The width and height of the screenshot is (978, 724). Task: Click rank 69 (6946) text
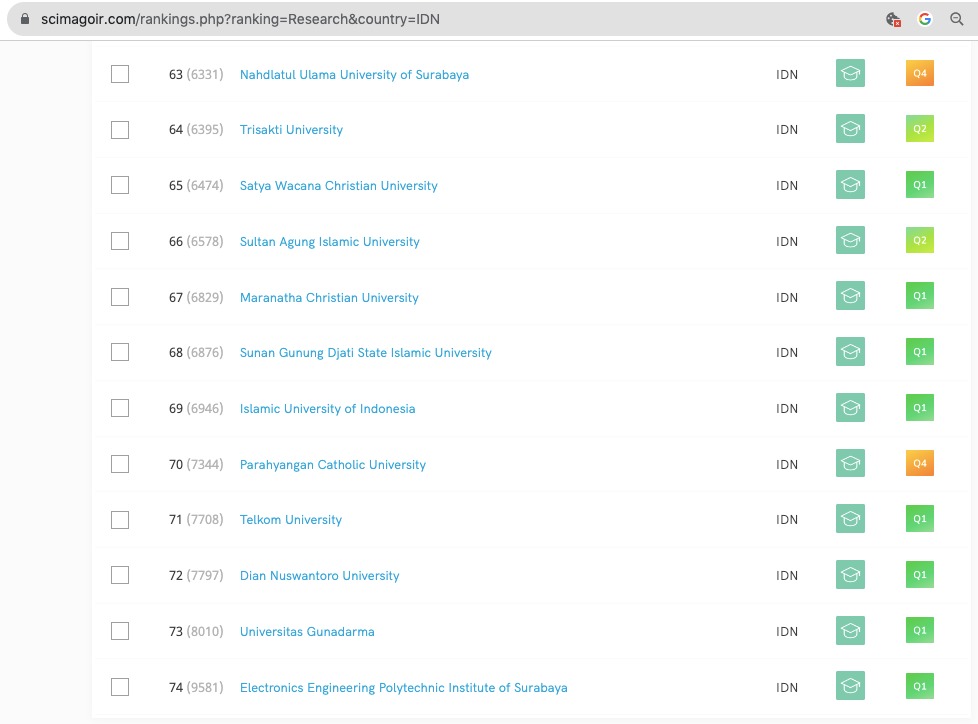pyautogui.click(x=196, y=409)
